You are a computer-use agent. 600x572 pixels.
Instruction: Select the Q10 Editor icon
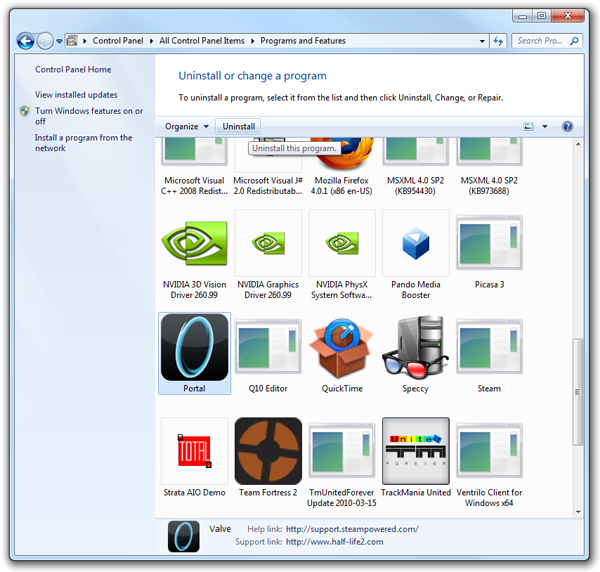click(268, 347)
